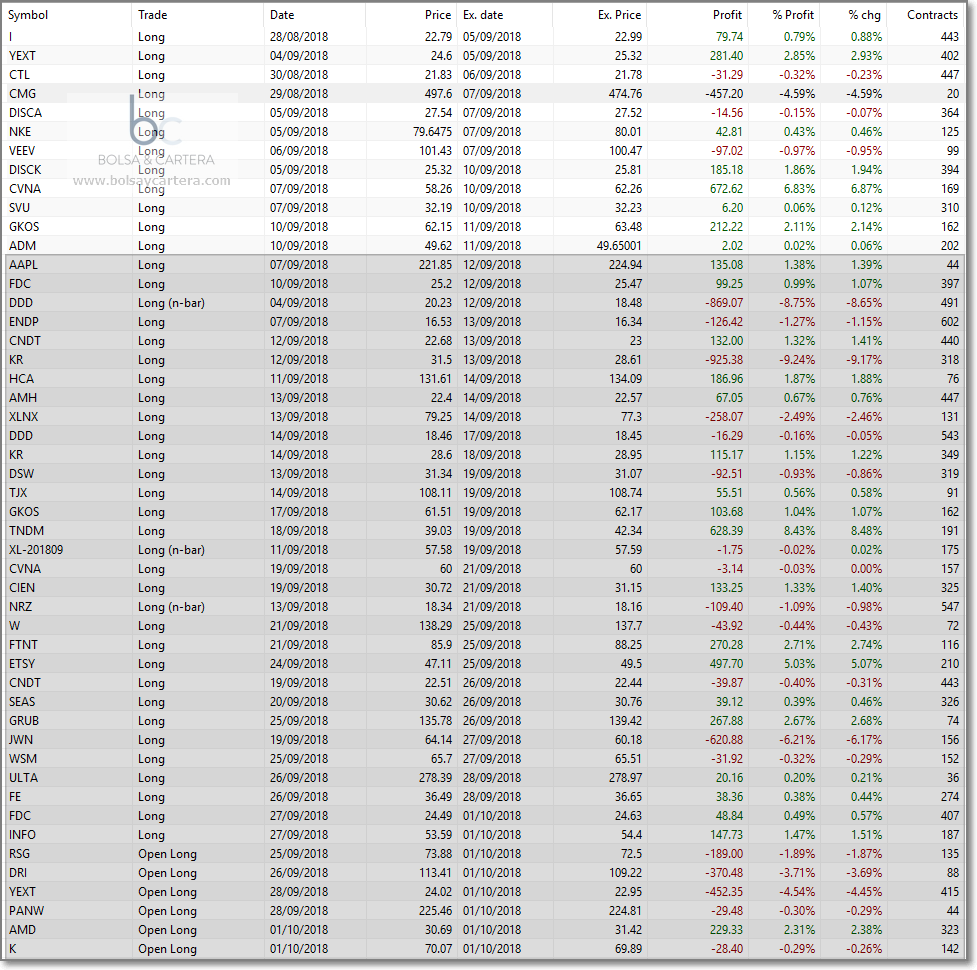
Task: Sort by Ex. date column header
Action: pos(483,15)
